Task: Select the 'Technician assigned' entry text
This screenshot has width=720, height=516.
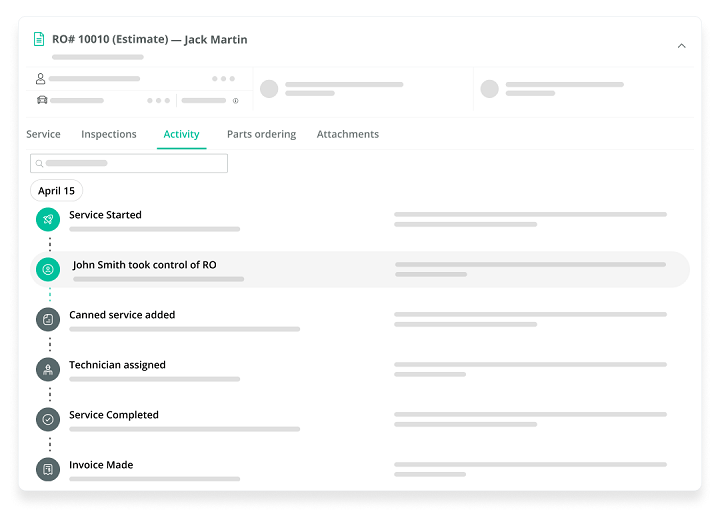Action: point(117,365)
